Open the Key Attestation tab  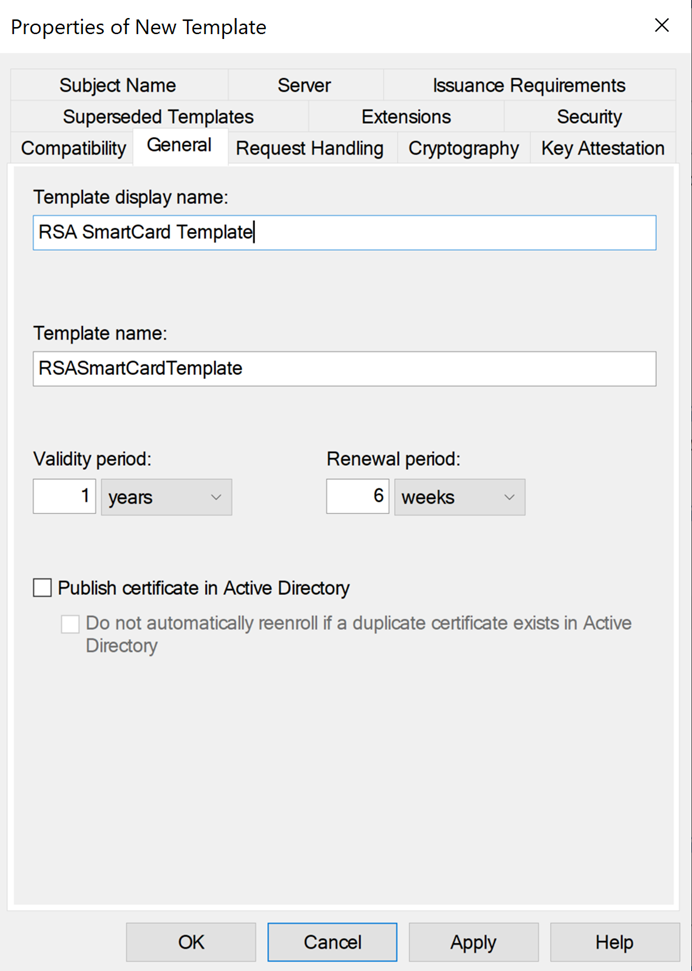click(603, 148)
